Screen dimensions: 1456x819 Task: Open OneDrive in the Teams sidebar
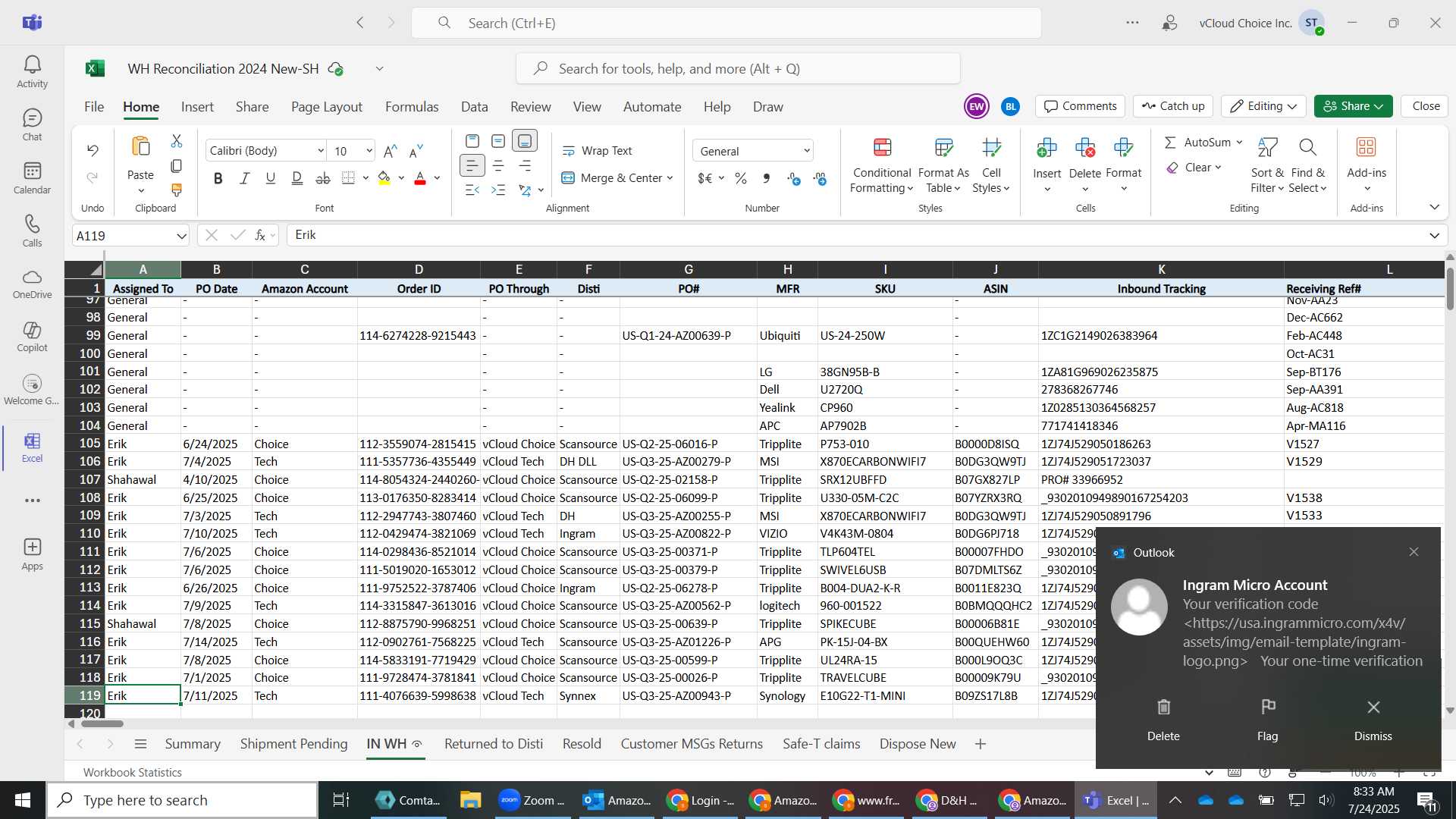pyautogui.click(x=32, y=284)
